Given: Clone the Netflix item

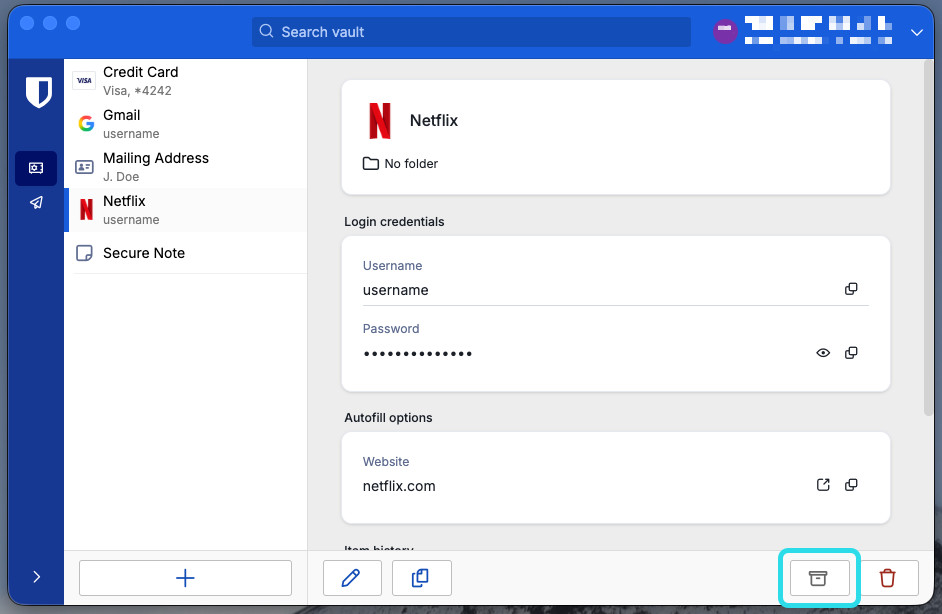Looking at the screenshot, I should click(421, 578).
